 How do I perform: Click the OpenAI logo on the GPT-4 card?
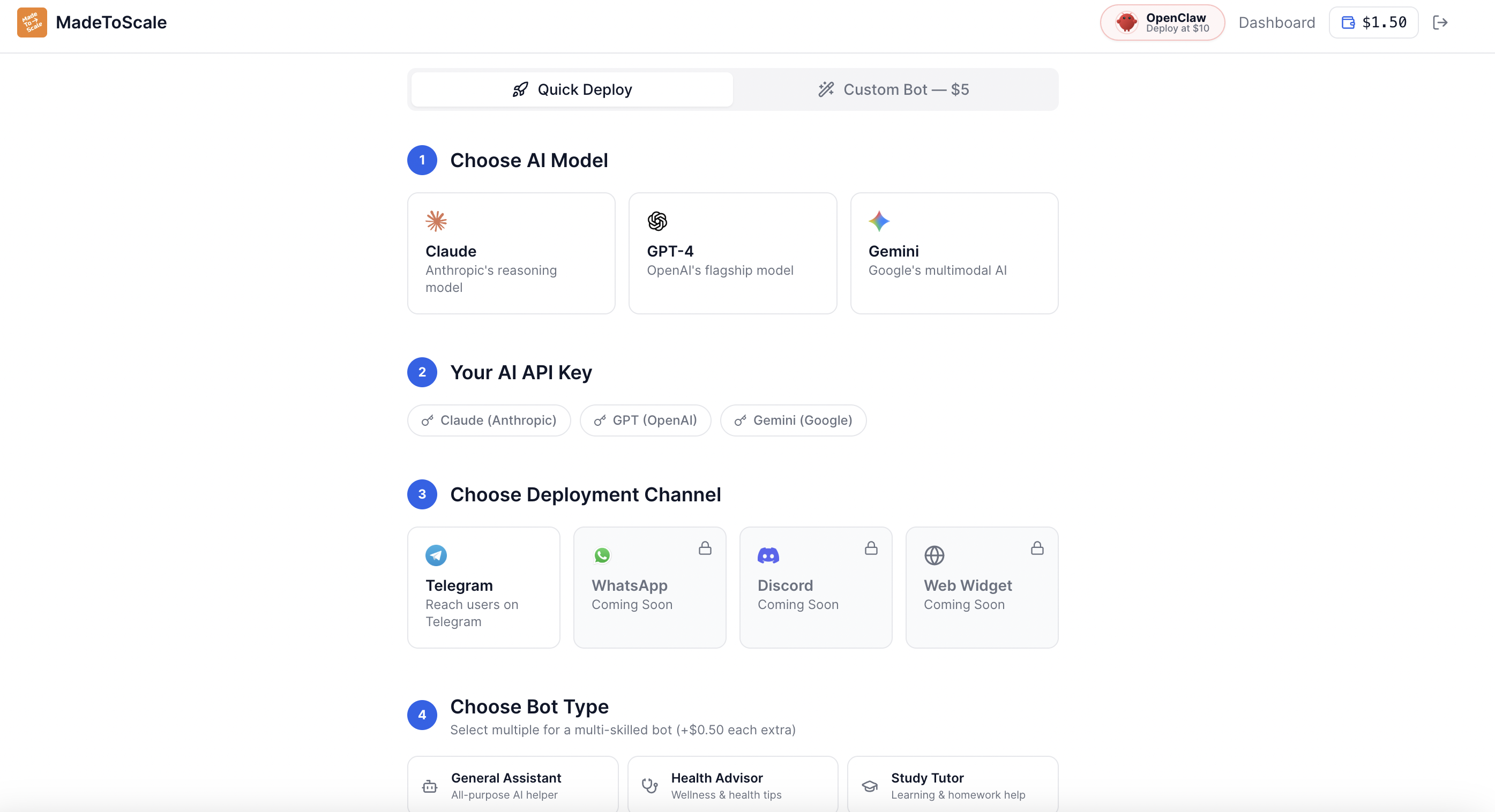click(x=657, y=221)
